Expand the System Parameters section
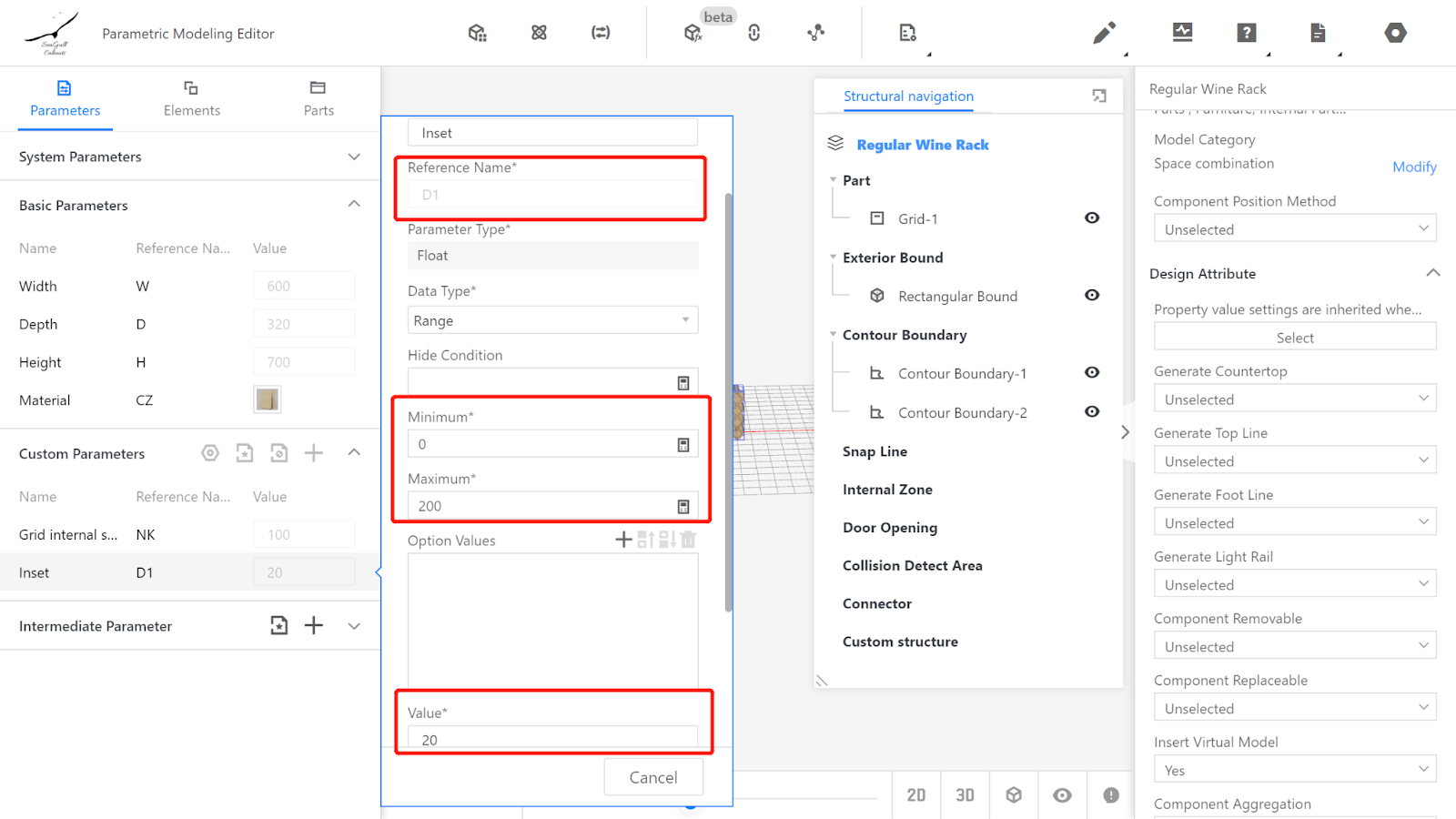Viewport: 1456px width, 819px height. pyautogui.click(x=354, y=157)
